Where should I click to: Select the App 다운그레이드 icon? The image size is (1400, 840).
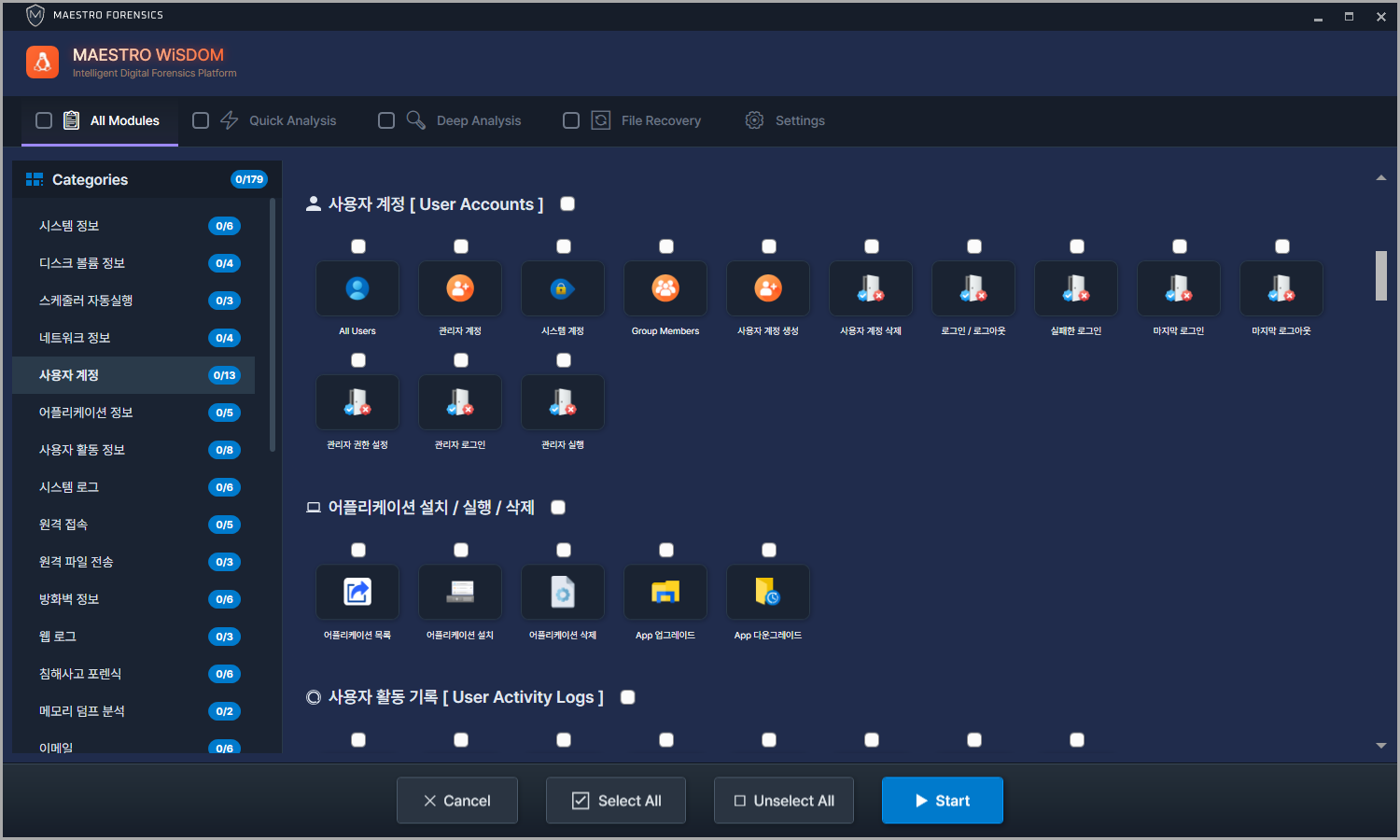[x=768, y=592]
